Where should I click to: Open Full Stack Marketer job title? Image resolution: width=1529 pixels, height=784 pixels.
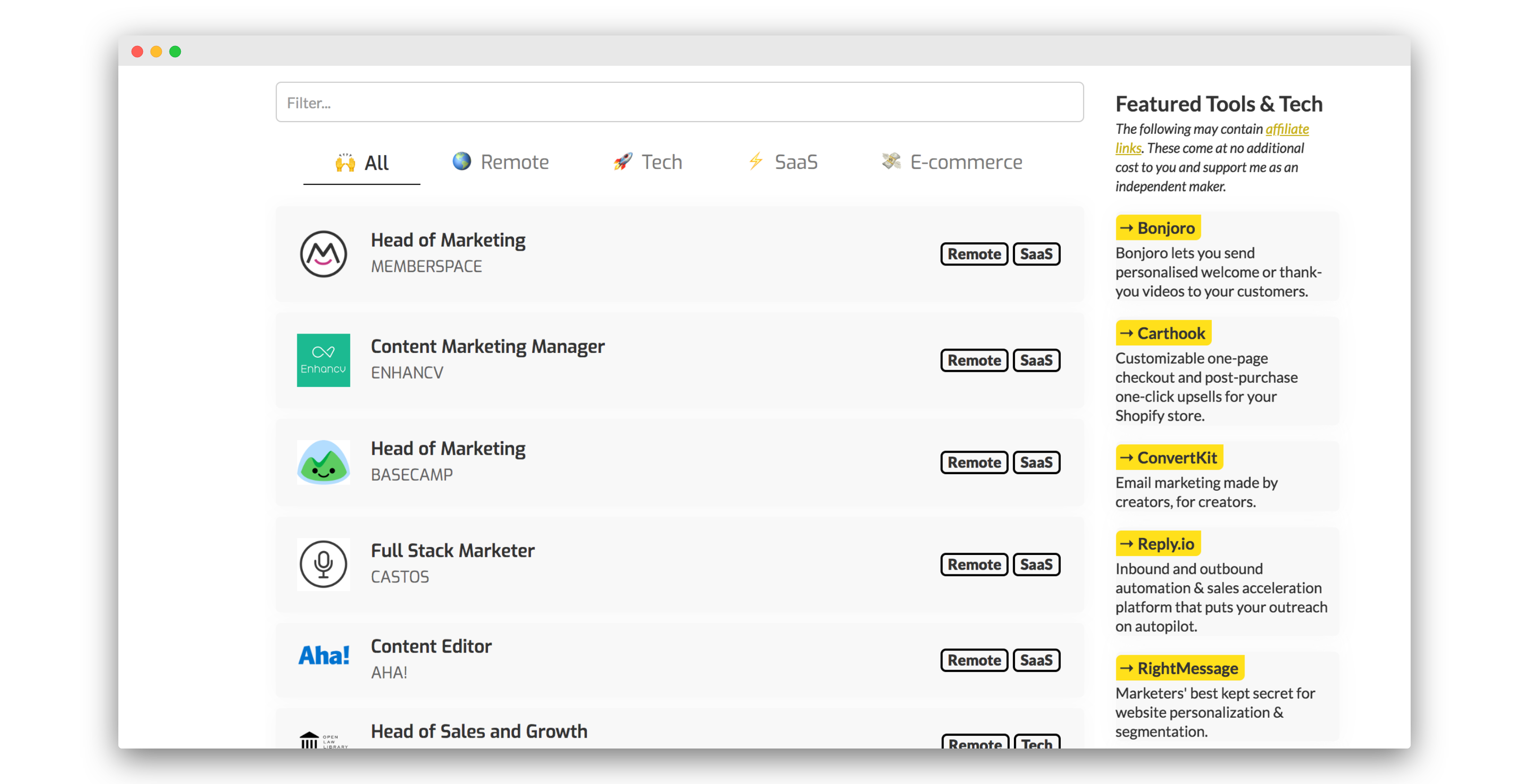coord(452,551)
